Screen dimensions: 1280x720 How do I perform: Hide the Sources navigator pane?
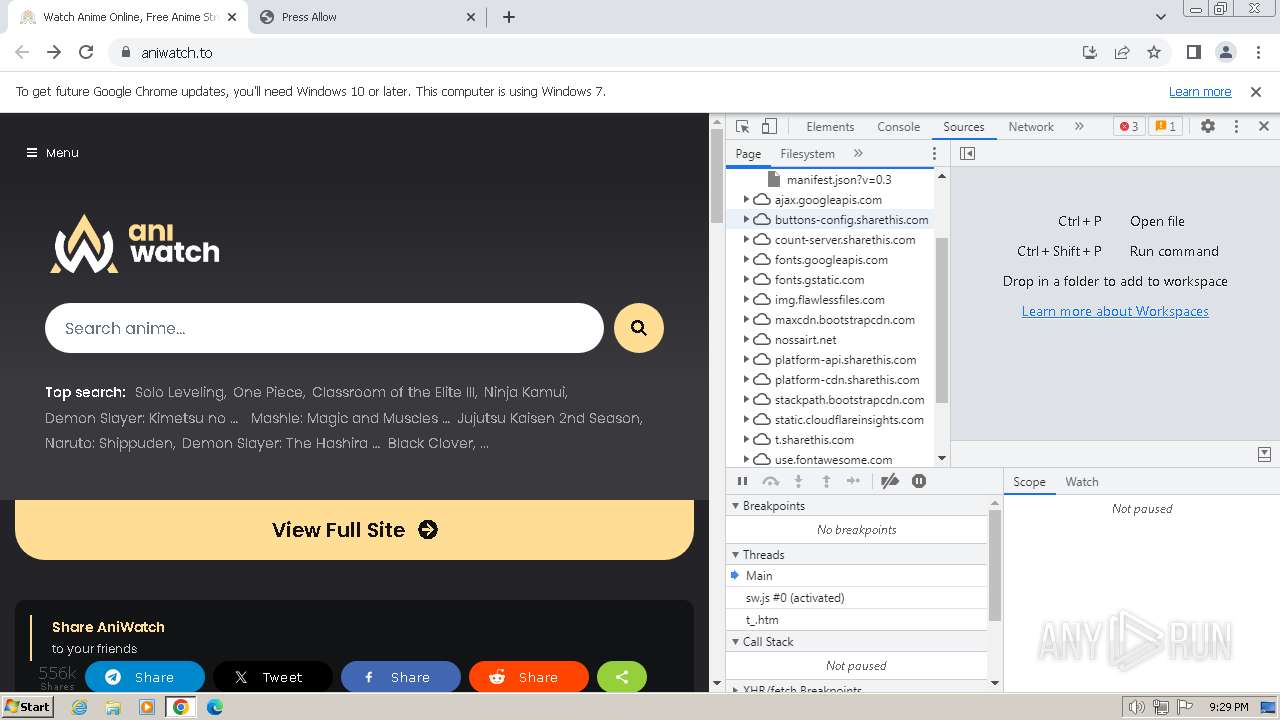(x=967, y=154)
